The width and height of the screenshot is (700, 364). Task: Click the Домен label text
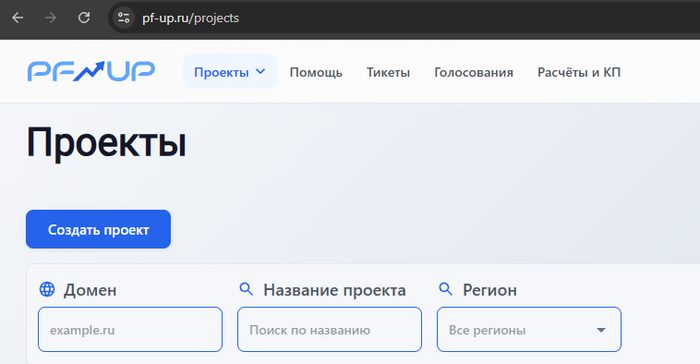(x=90, y=290)
